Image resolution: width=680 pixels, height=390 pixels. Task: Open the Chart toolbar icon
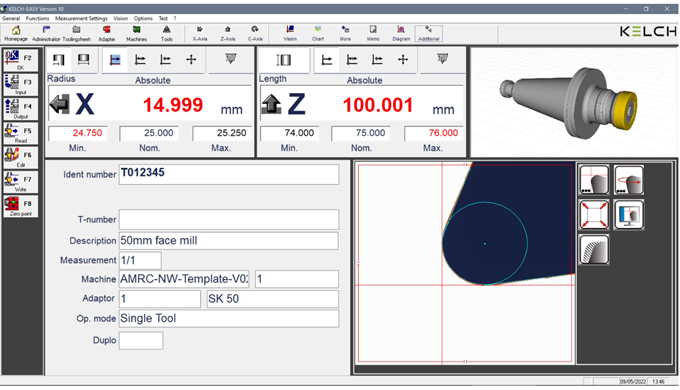coord(318,34)
